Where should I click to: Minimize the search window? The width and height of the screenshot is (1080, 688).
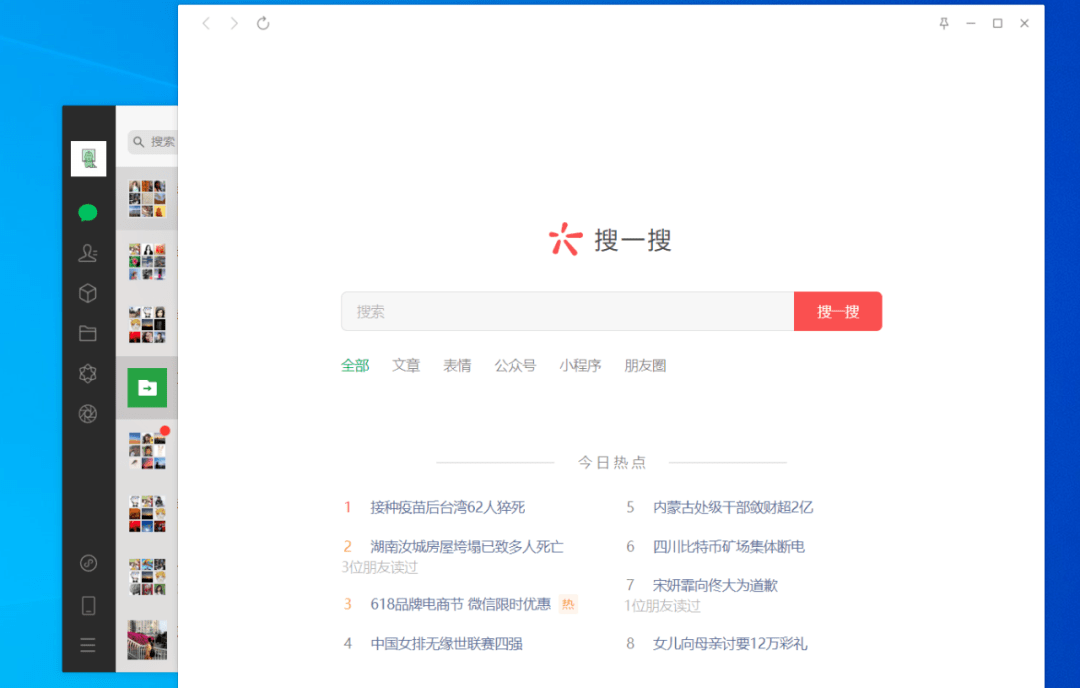point(970,23)
